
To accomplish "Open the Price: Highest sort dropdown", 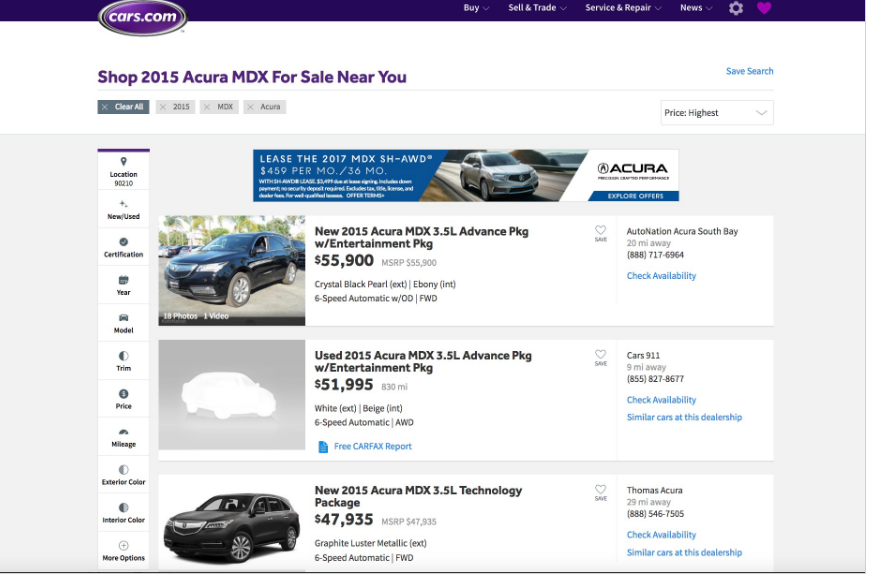I will pyautogui.click(x=717, y=113).
